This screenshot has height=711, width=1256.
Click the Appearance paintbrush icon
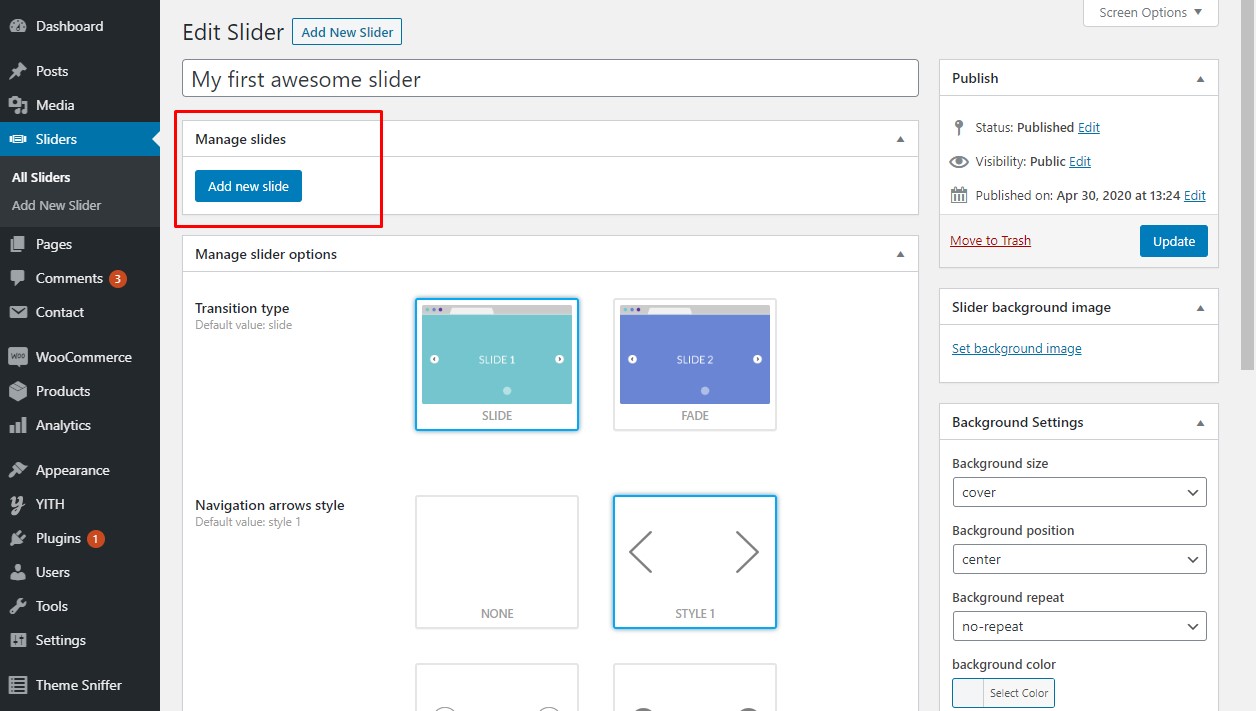18,470
